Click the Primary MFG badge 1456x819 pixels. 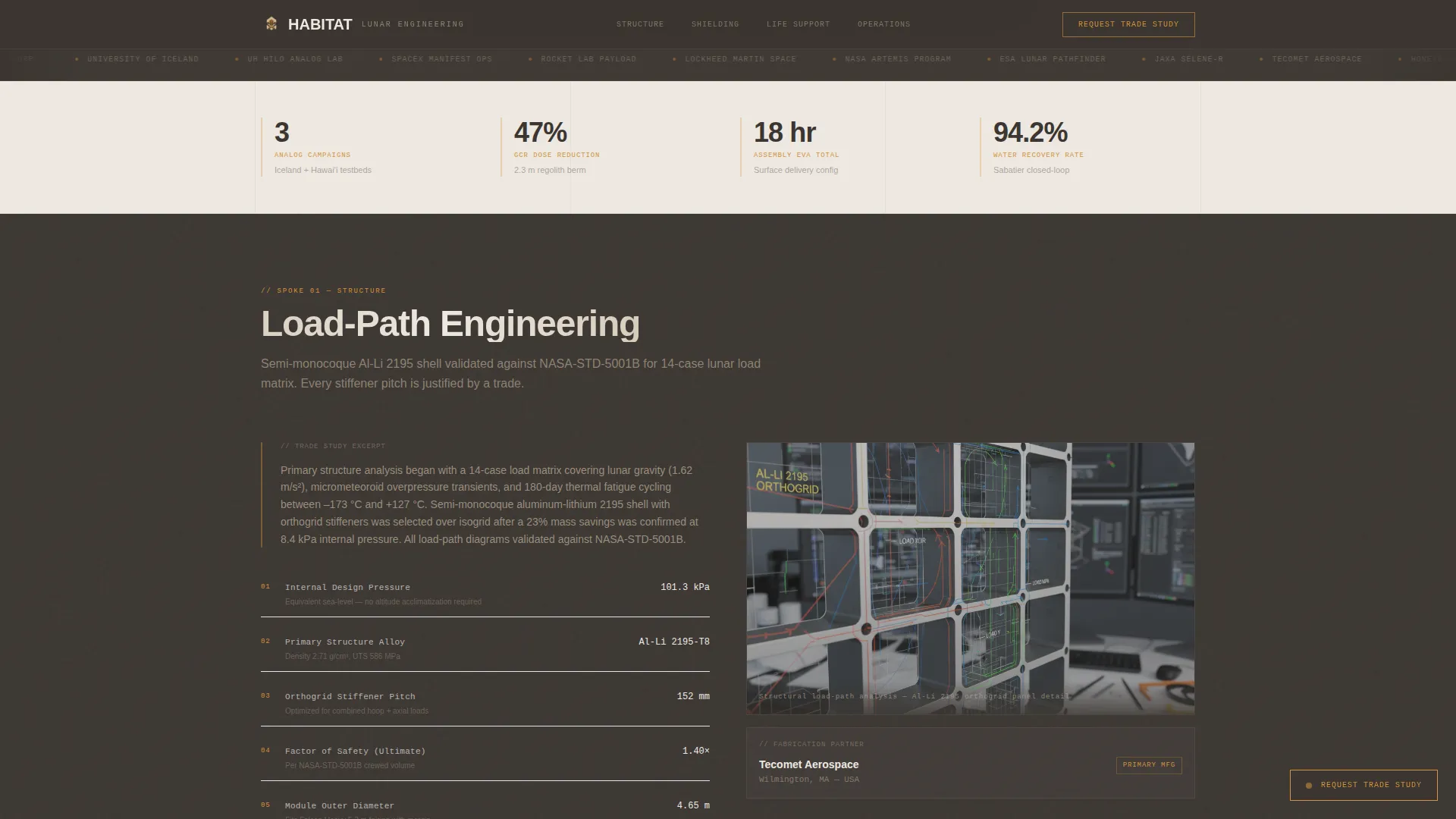(1149, 765)
